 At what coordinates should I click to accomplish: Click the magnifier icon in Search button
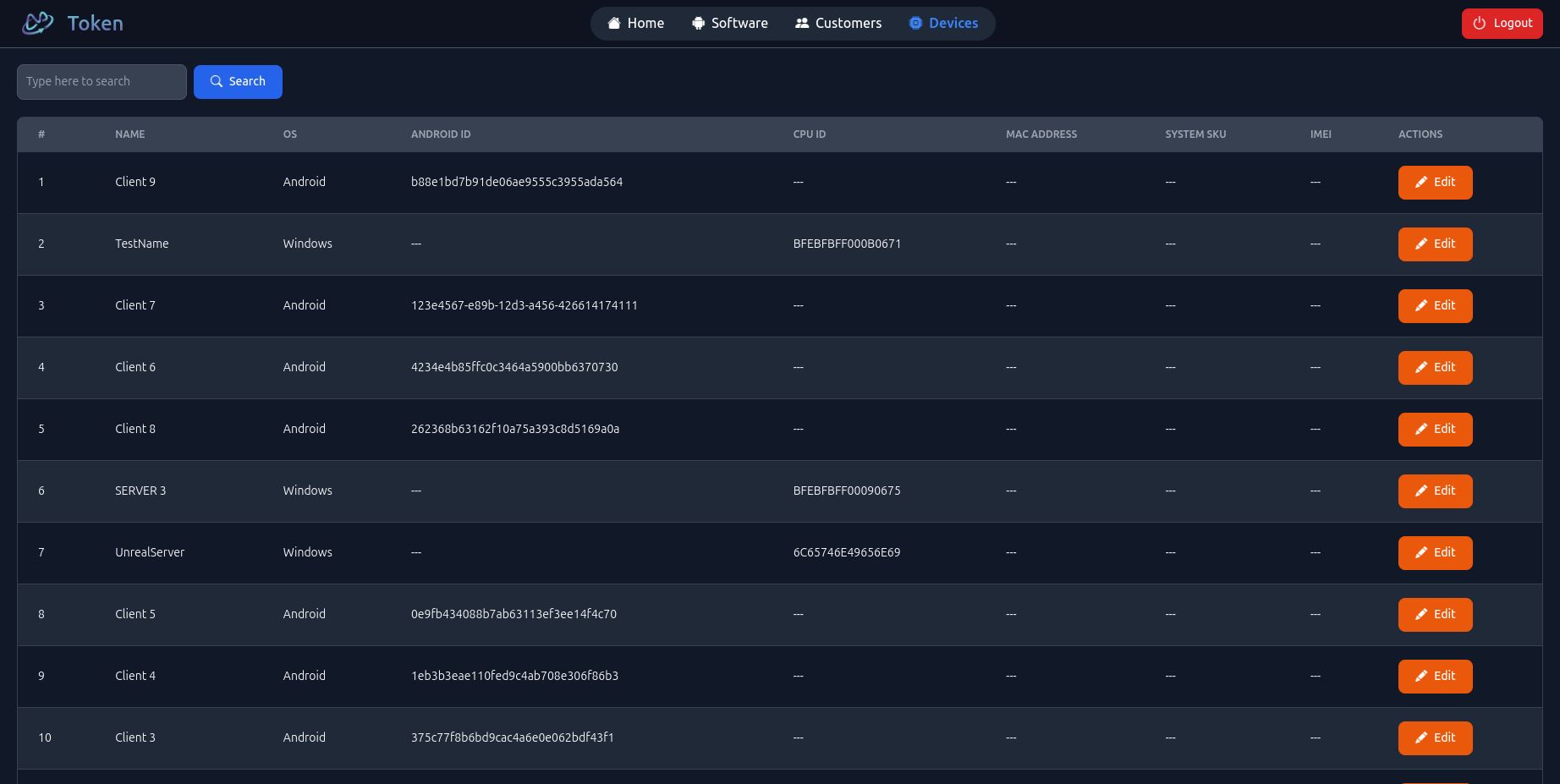(217, 82)
